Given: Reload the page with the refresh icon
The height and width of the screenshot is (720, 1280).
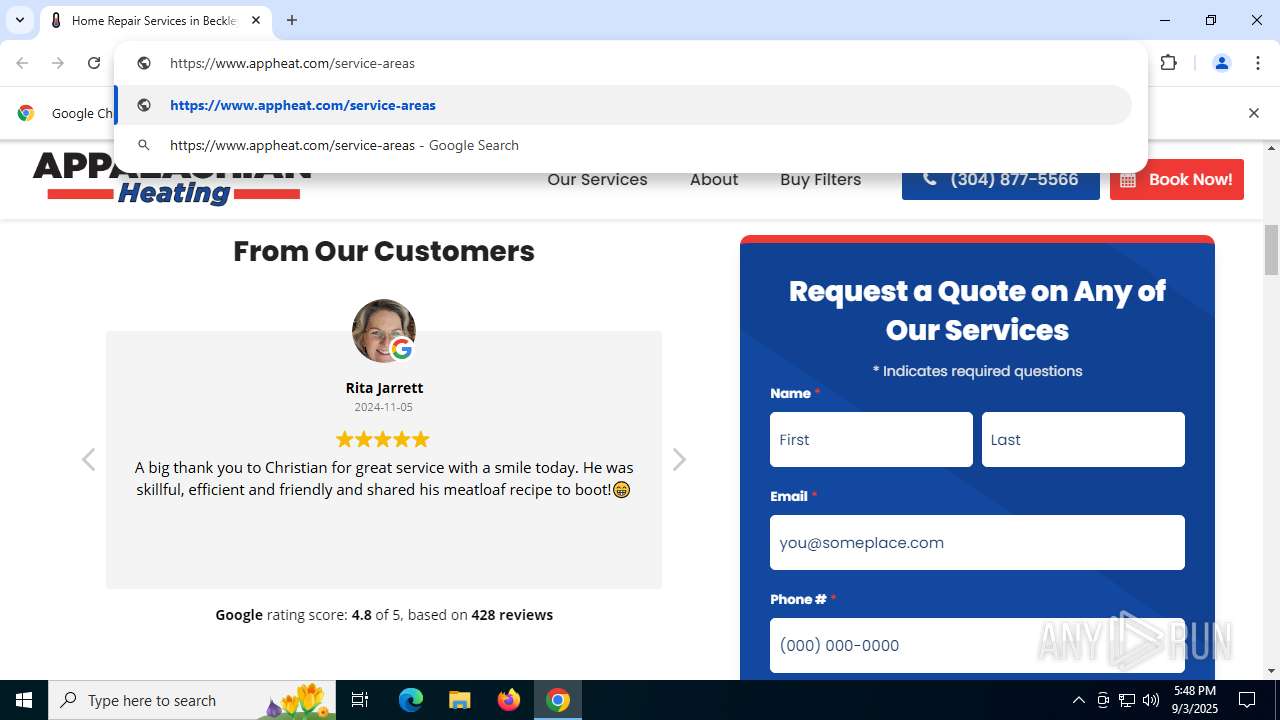Looking at the screenshot, I should click(94, 63).
